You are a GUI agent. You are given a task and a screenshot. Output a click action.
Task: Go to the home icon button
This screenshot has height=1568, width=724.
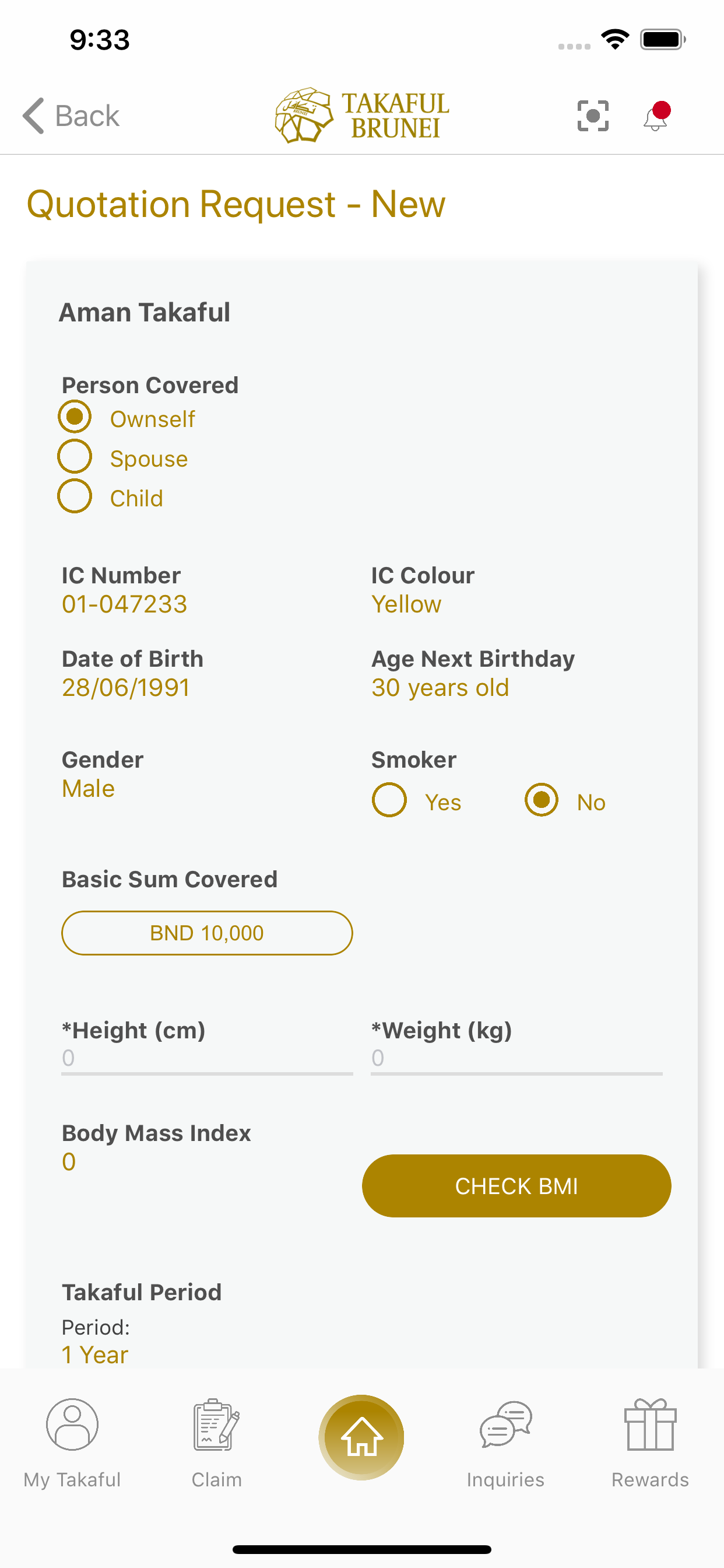(x=361, y=1437)
